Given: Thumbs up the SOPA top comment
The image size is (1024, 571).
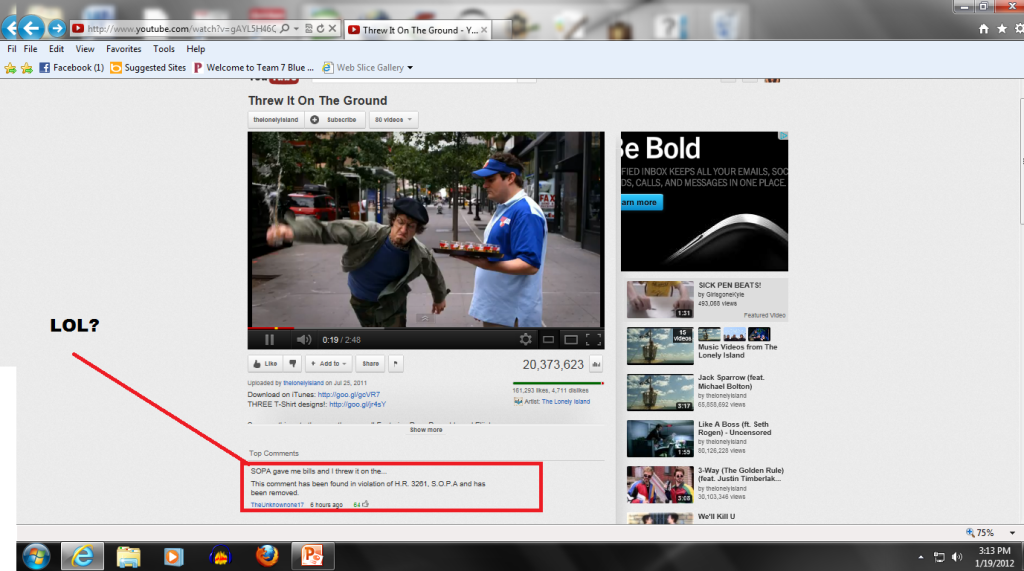Looking at the screenshot, I should (x=366, y=504).
